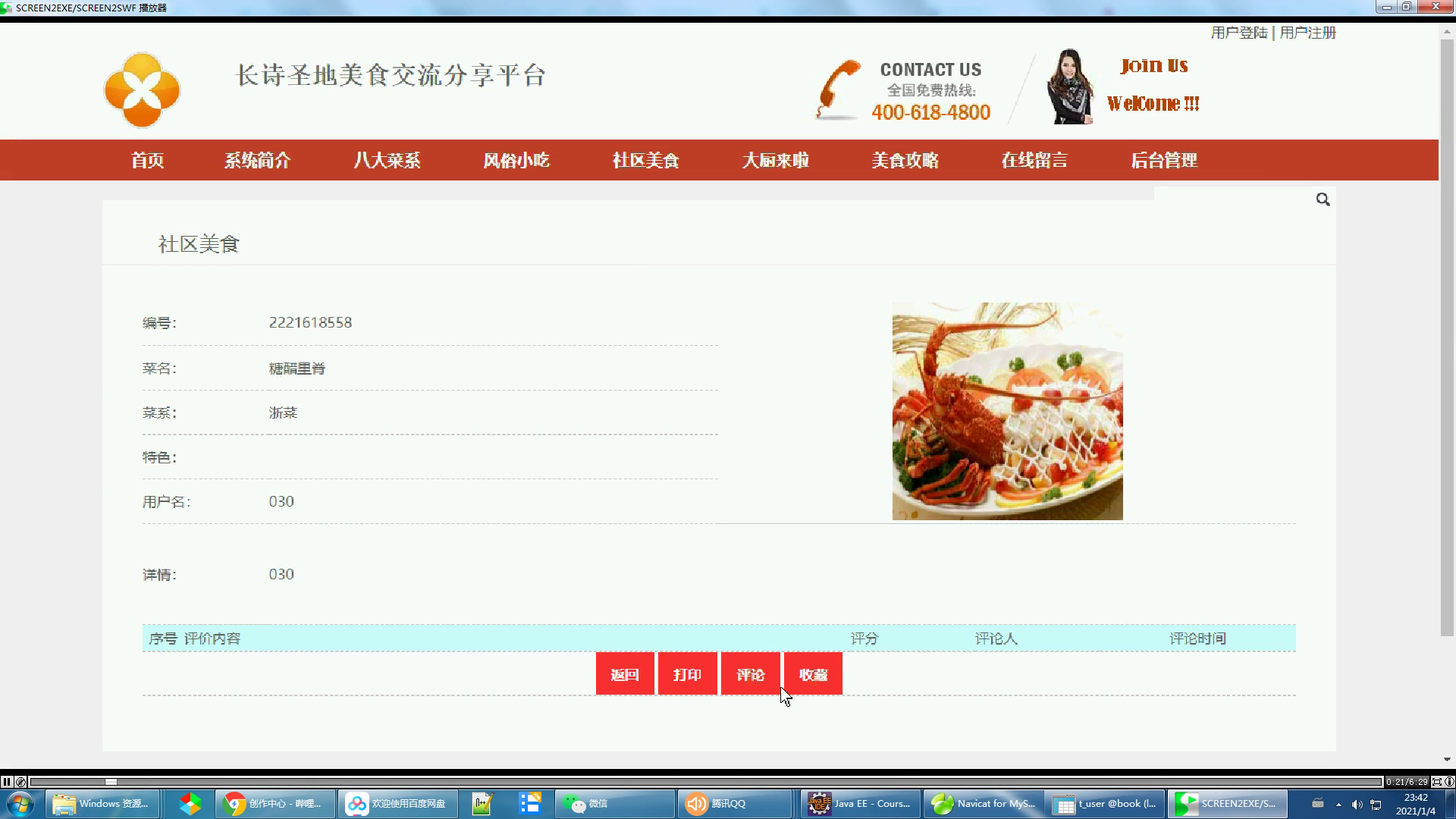Open the notepad pencil app in taskbar

coord(482,804)
